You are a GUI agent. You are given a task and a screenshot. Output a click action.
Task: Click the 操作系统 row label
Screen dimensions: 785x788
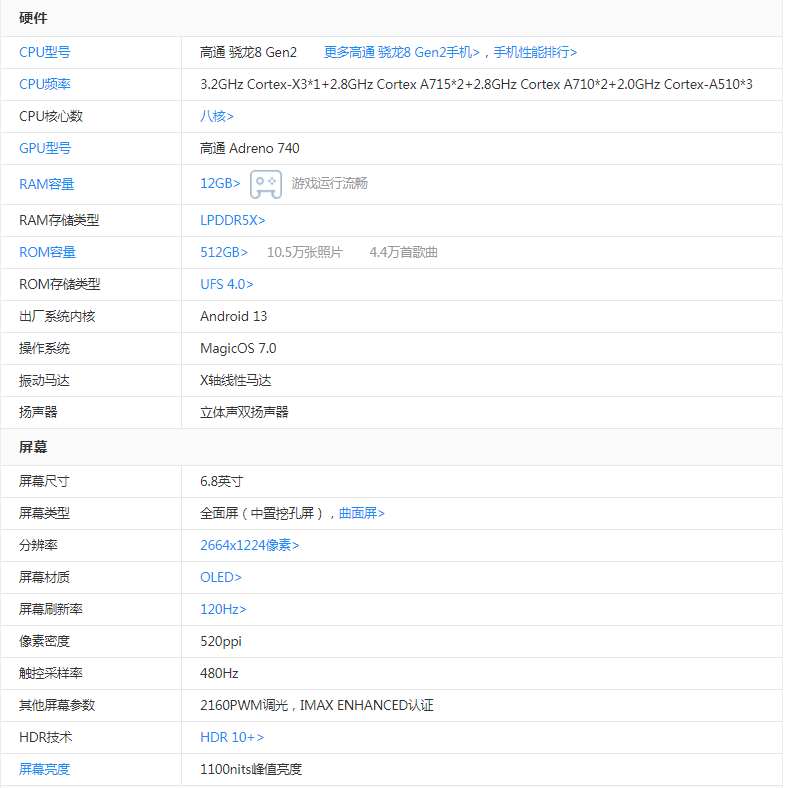tap(44, 348)
